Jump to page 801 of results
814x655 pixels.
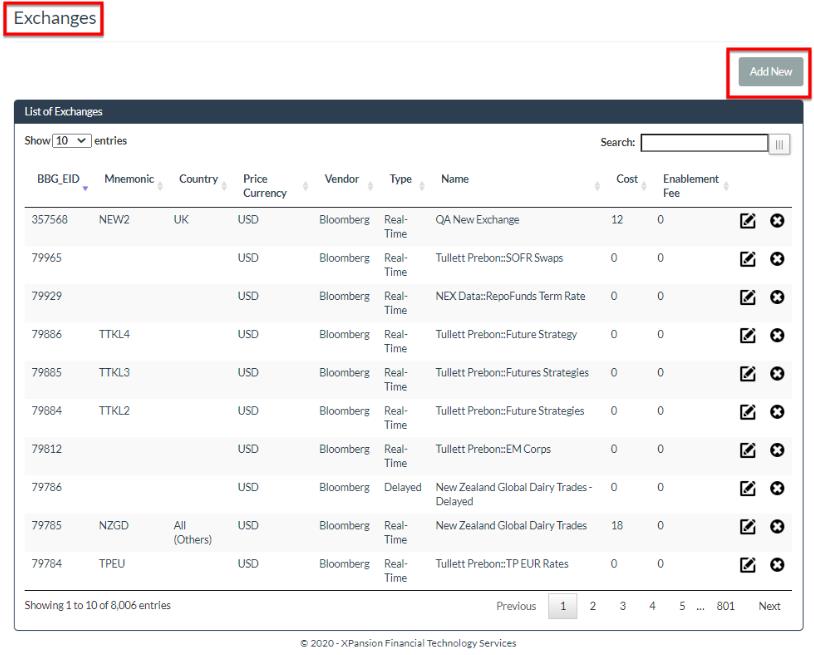(725, 606)
